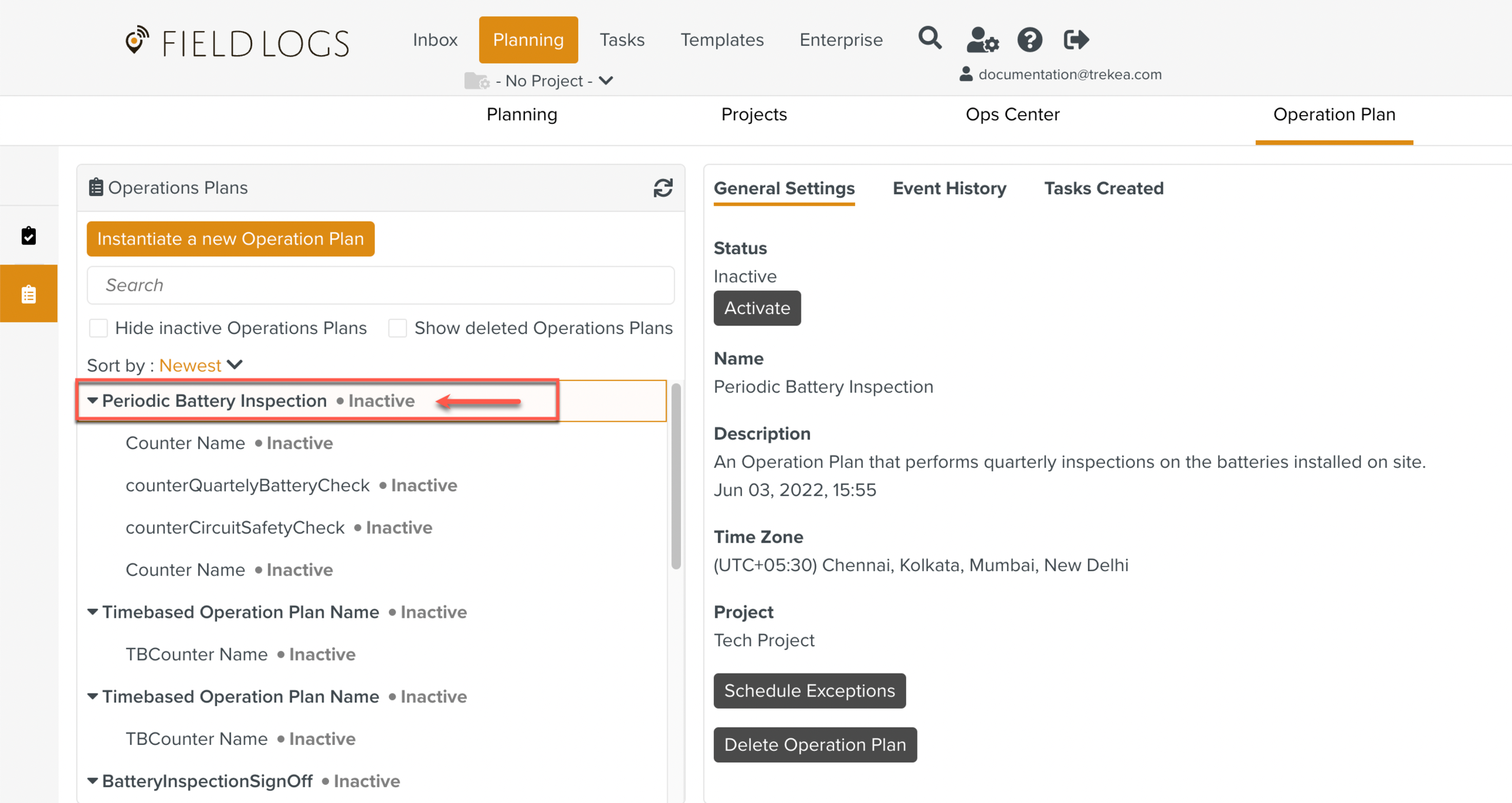Refresh the Operations Plans list

pos(663,188)
